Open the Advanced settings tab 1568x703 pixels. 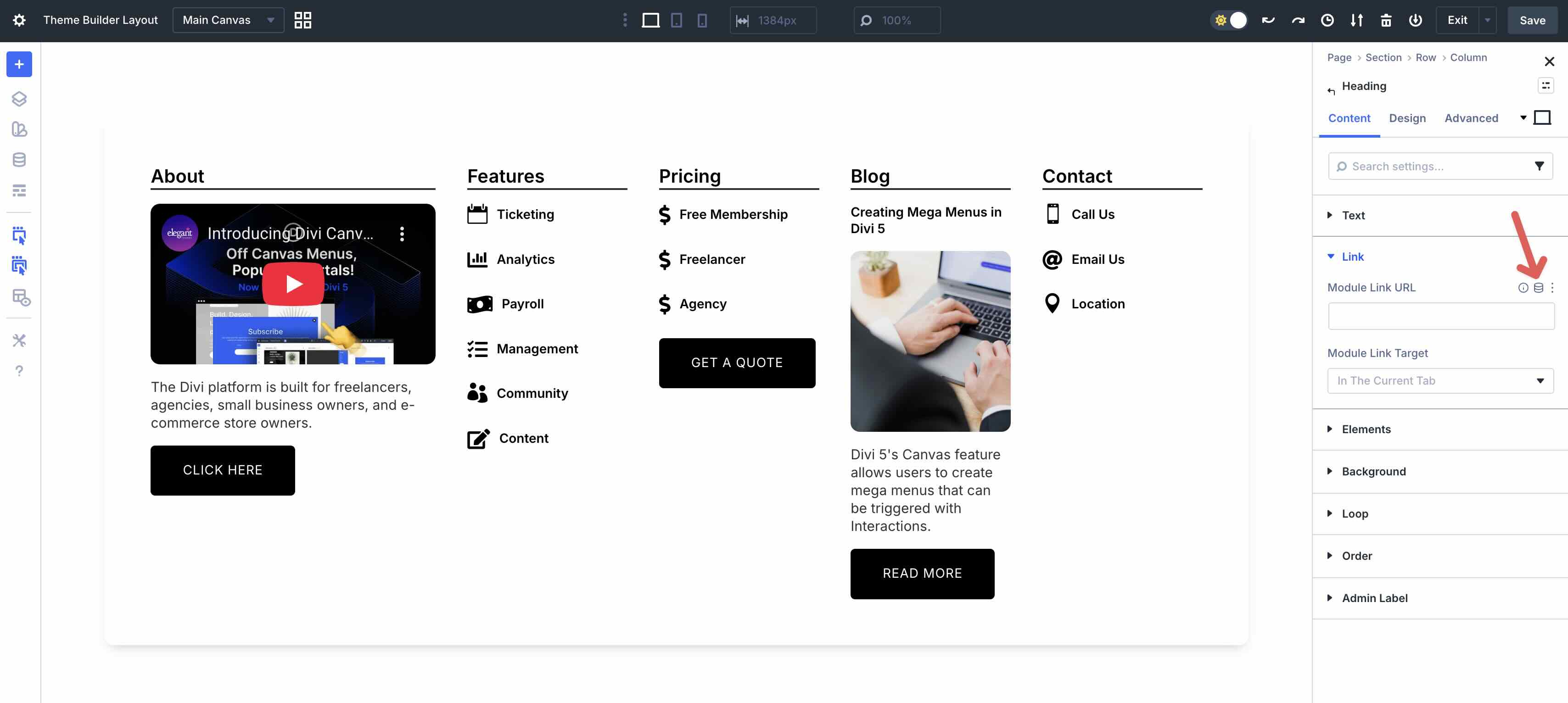click(1471, 118)
